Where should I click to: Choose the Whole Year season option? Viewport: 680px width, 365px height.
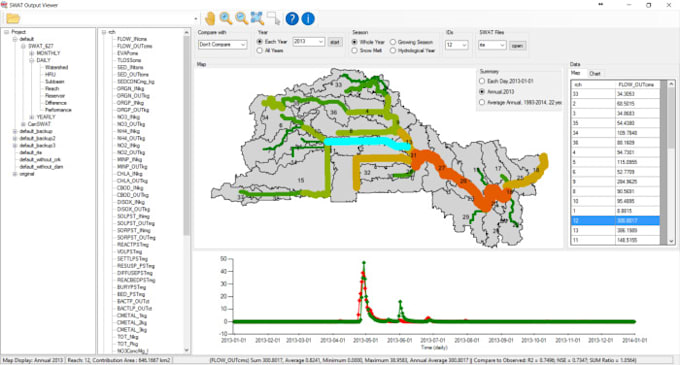[x=354, y=42]
